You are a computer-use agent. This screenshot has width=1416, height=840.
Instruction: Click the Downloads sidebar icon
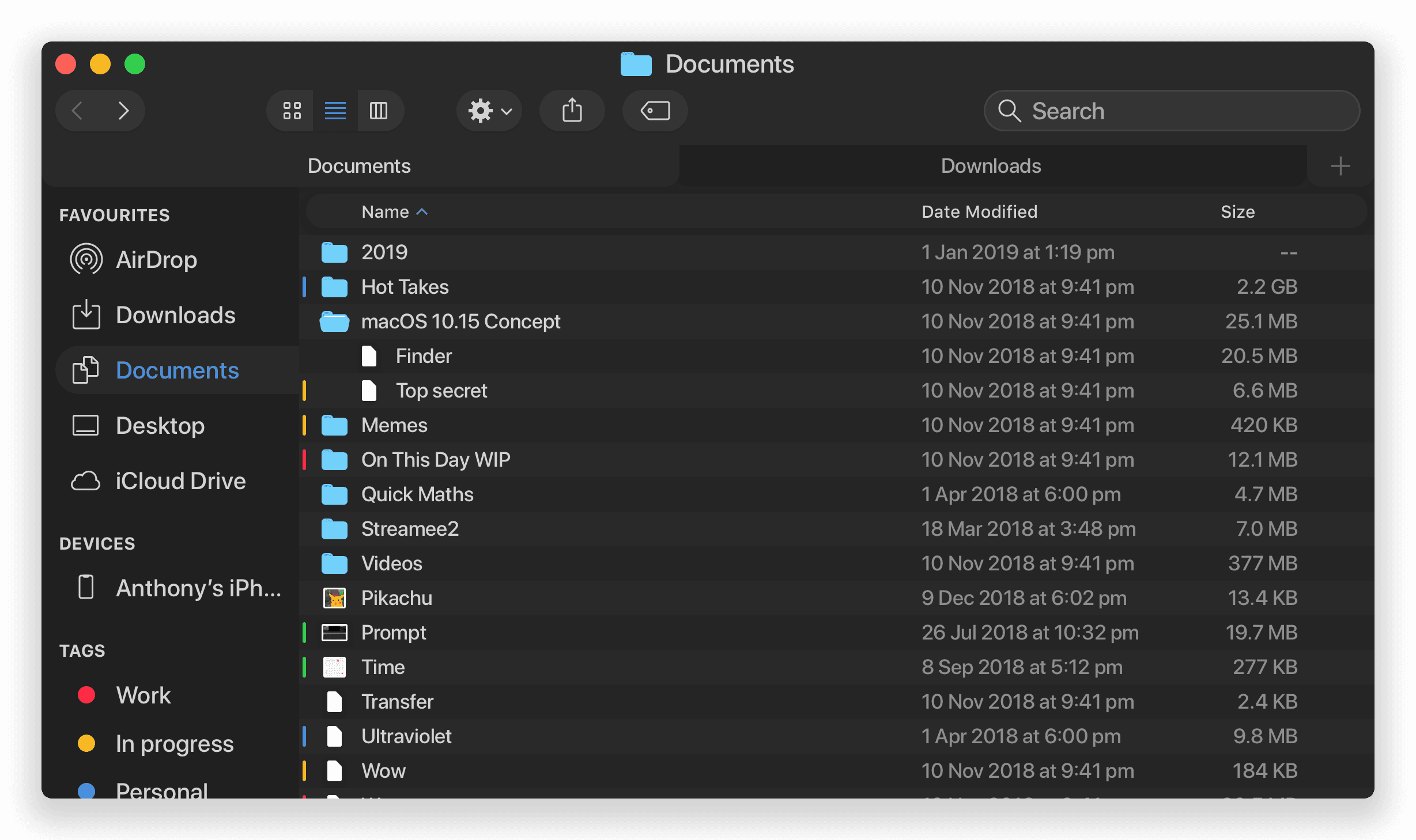coord(85,315)
